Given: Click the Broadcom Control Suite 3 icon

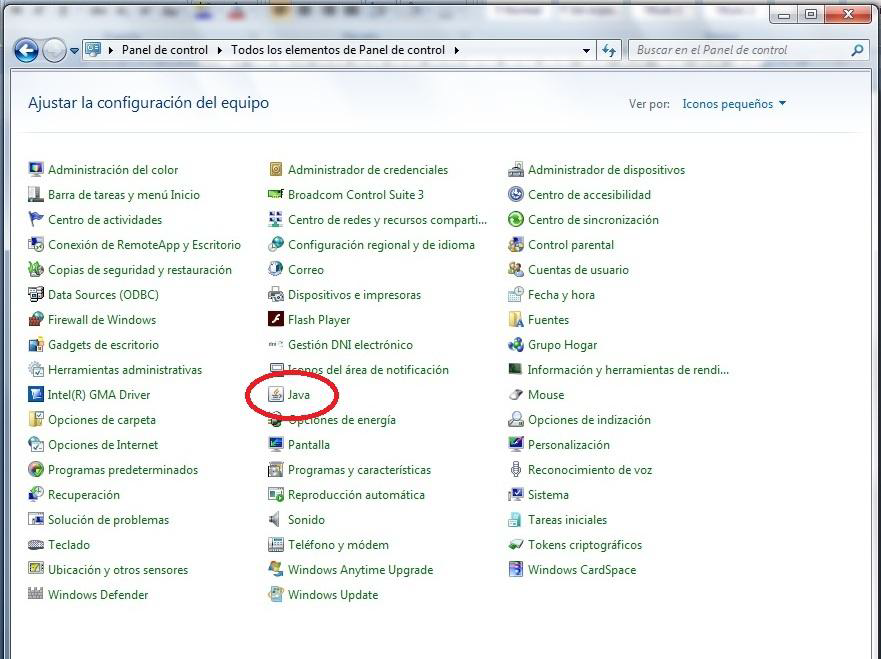Looking at the screenshot, I should (275, 194).
